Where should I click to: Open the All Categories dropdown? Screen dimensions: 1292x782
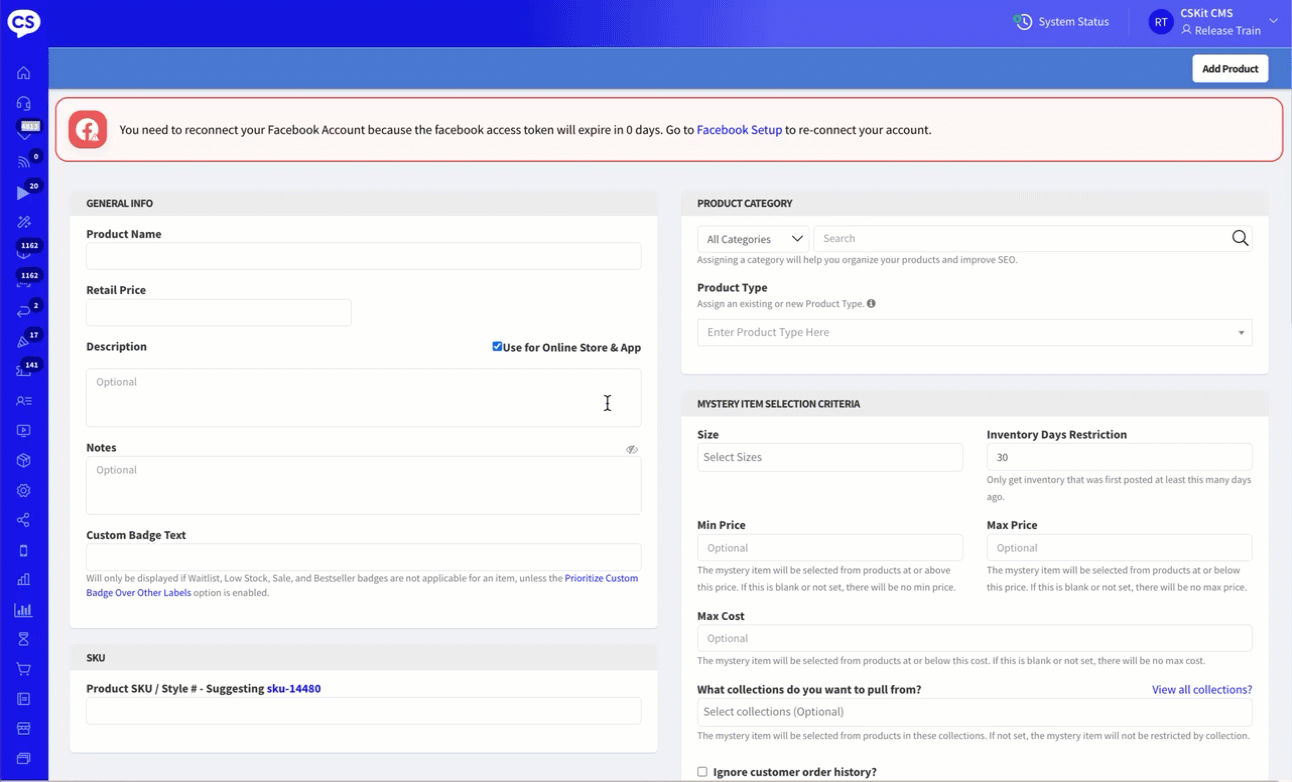[x=754, y=239]
